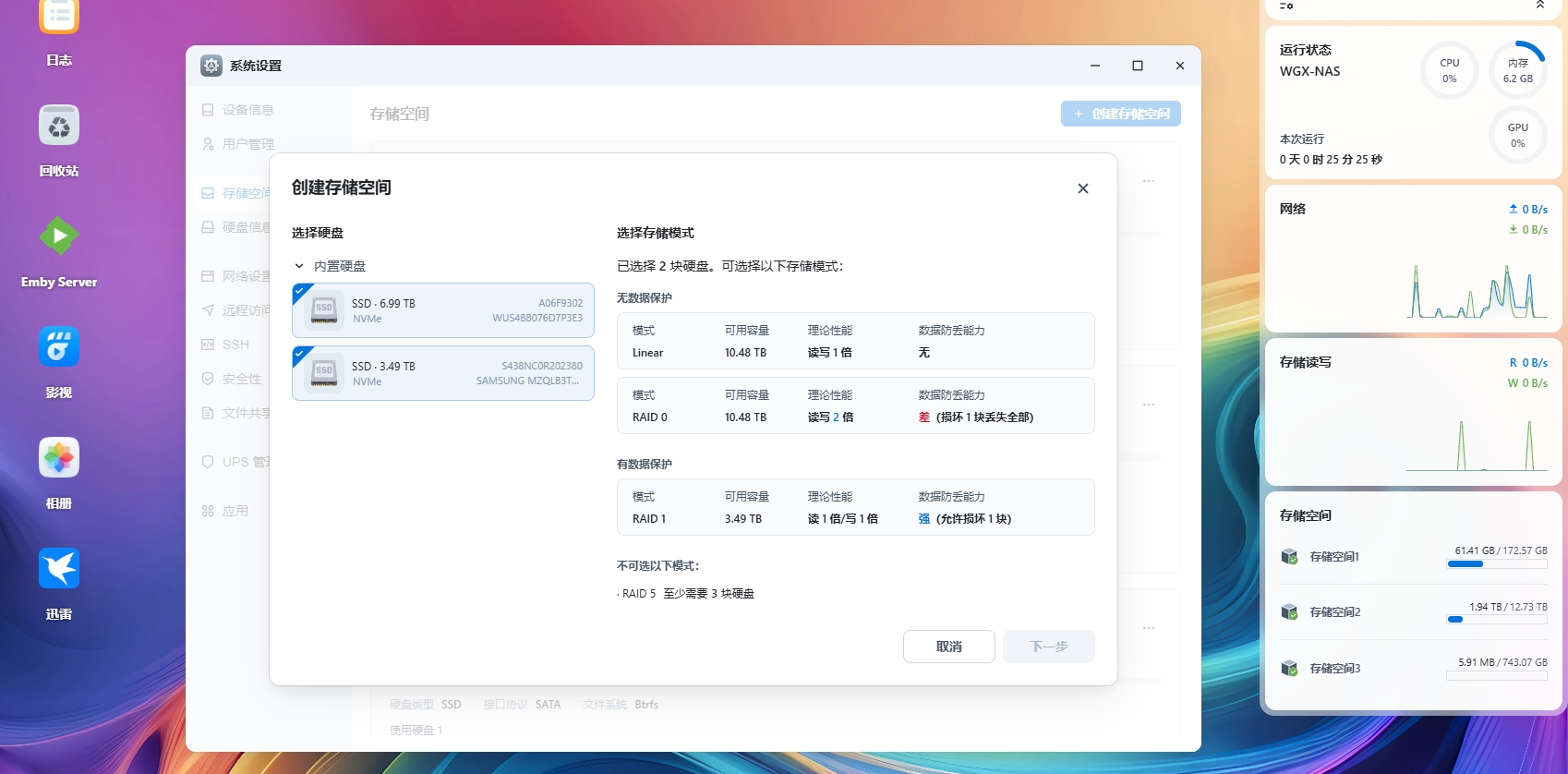Image resolution: width=1568 pixels, height=774 pixels.
Task: Click the 'RAID 5 至少需要 3 块硬盘' note
Action: (686, 594)
